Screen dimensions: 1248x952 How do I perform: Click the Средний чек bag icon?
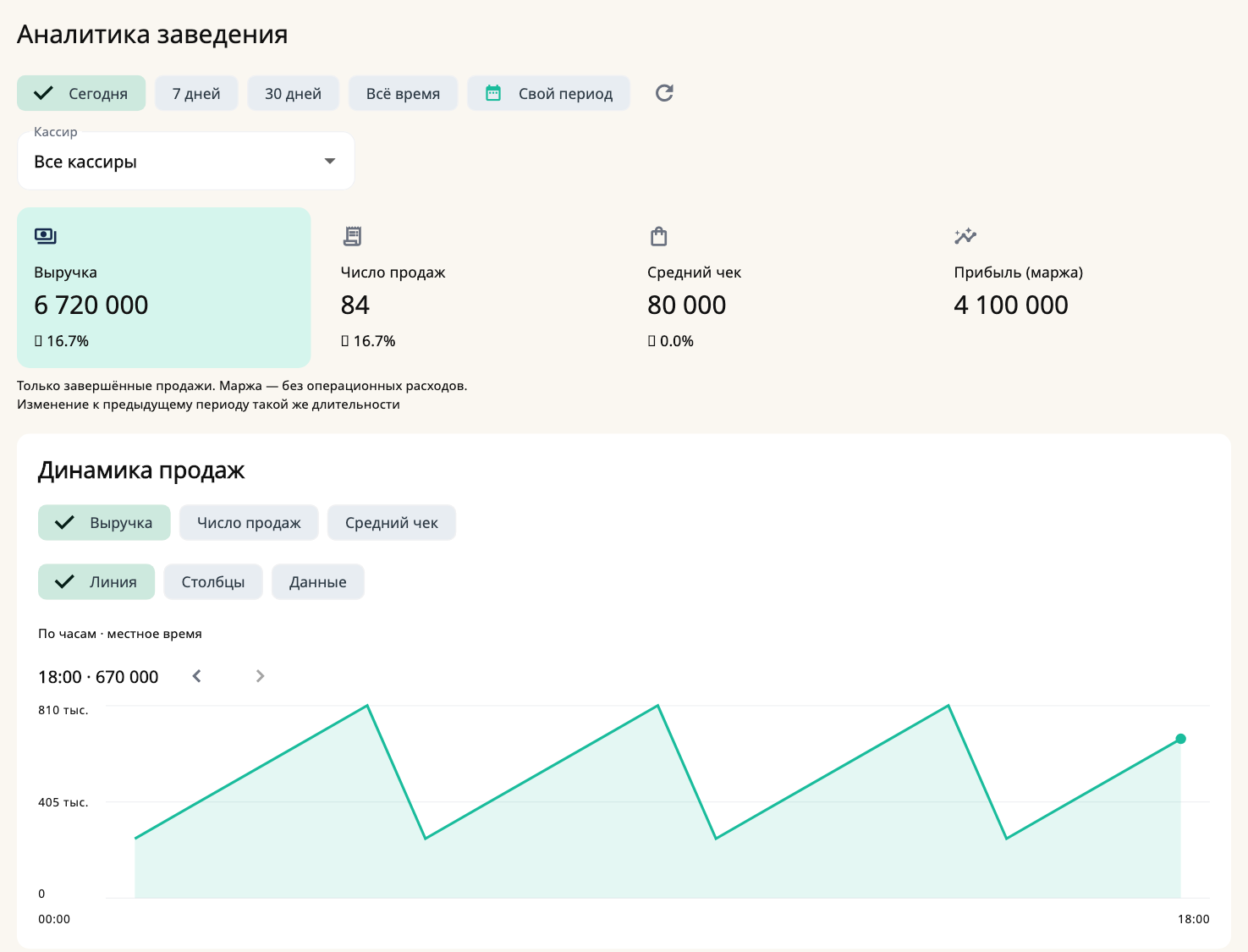tap(659, 236)
